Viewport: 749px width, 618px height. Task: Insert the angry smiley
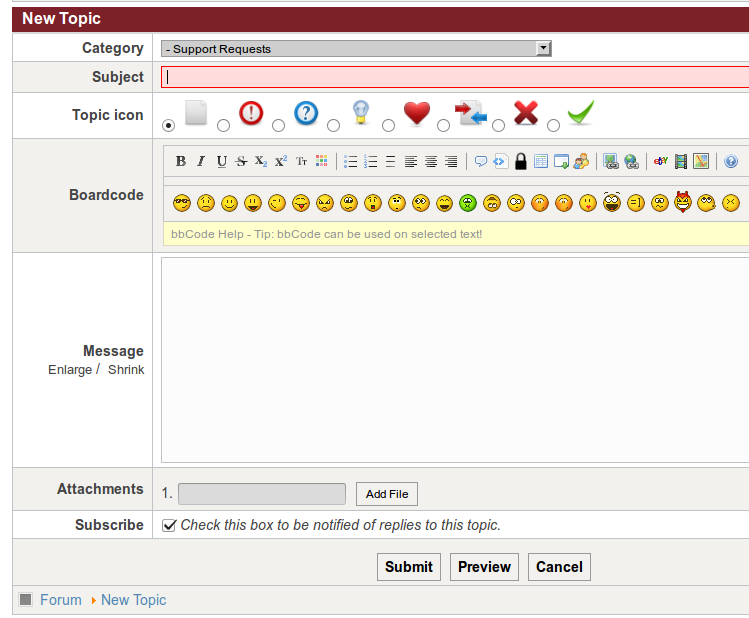point(325,203)
